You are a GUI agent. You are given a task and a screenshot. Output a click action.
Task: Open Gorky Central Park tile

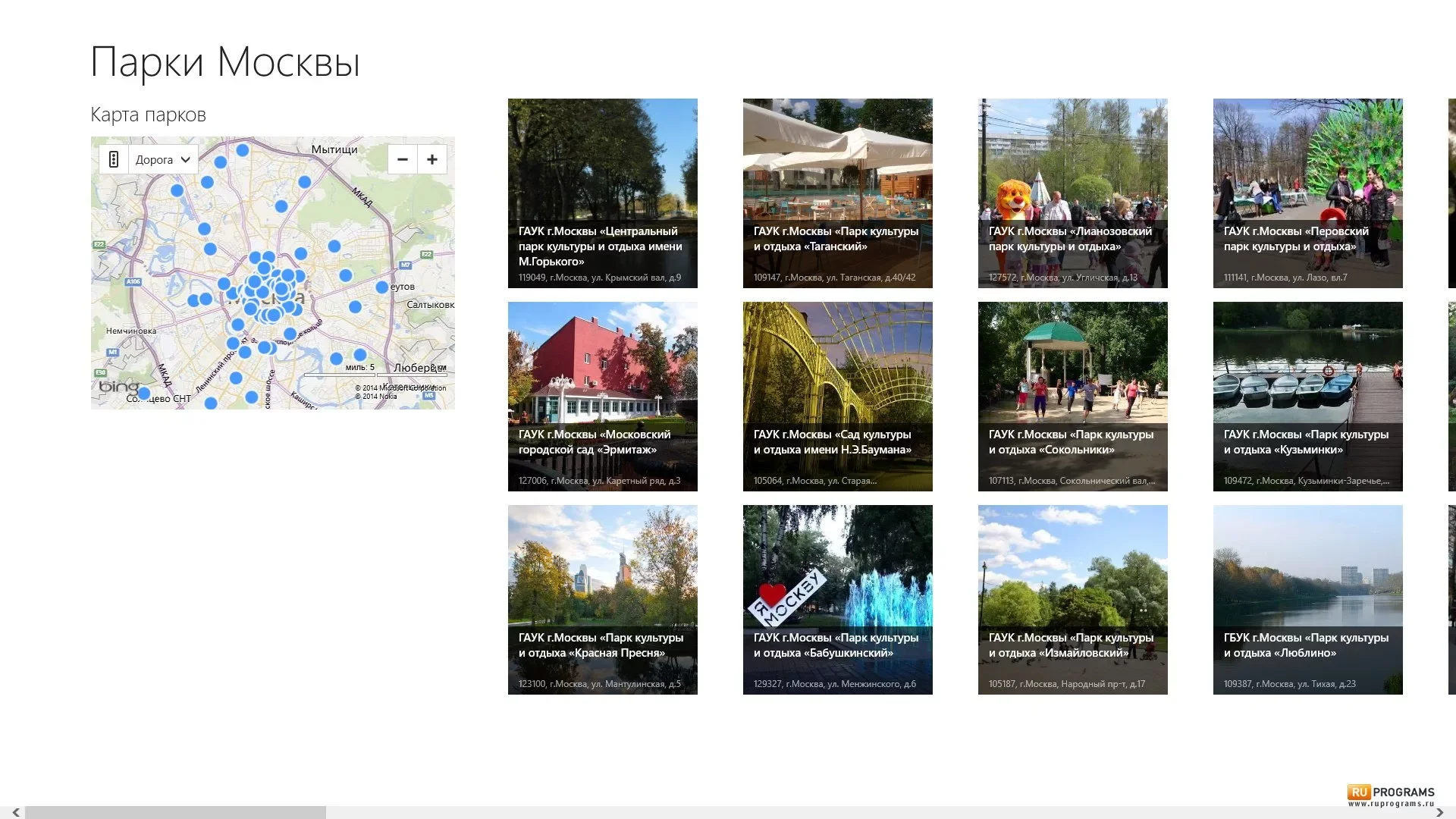tap(603, 193)
